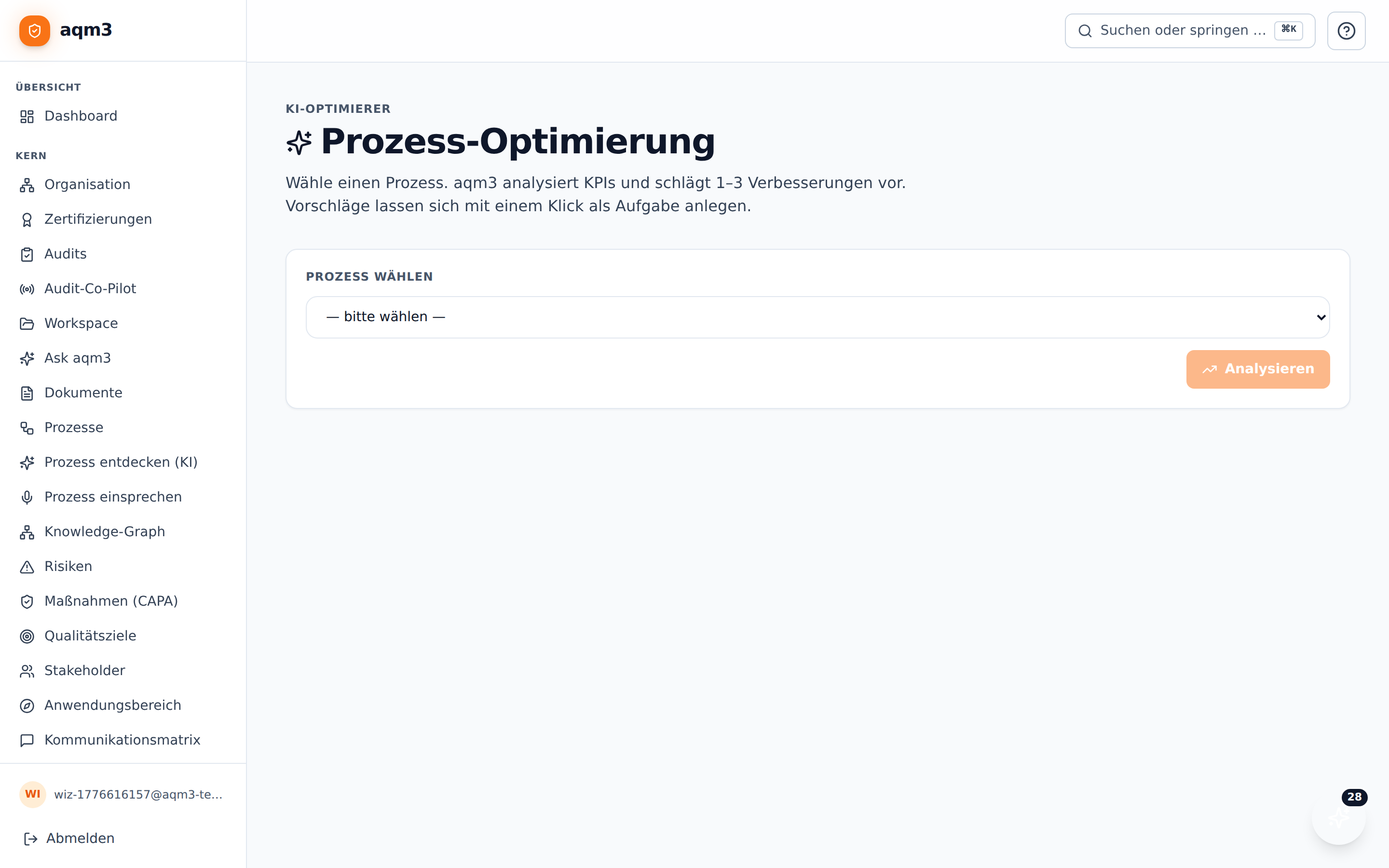Click the Suchen oder springen search field
The height and width of the screenshot is (868, 1389).
pyautogui.click(x=1189, y=30)
